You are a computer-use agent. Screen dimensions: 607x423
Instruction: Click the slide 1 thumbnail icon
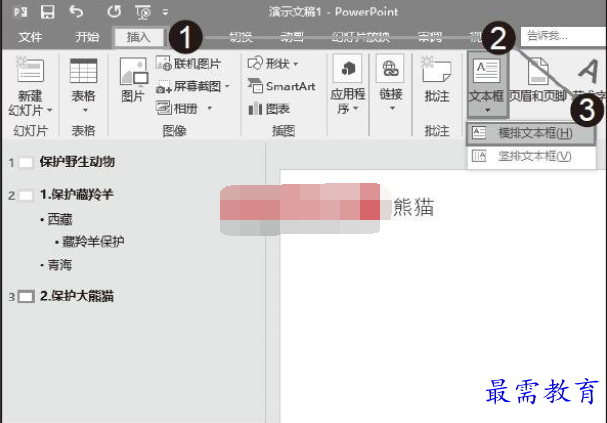(x=26, y=163)
